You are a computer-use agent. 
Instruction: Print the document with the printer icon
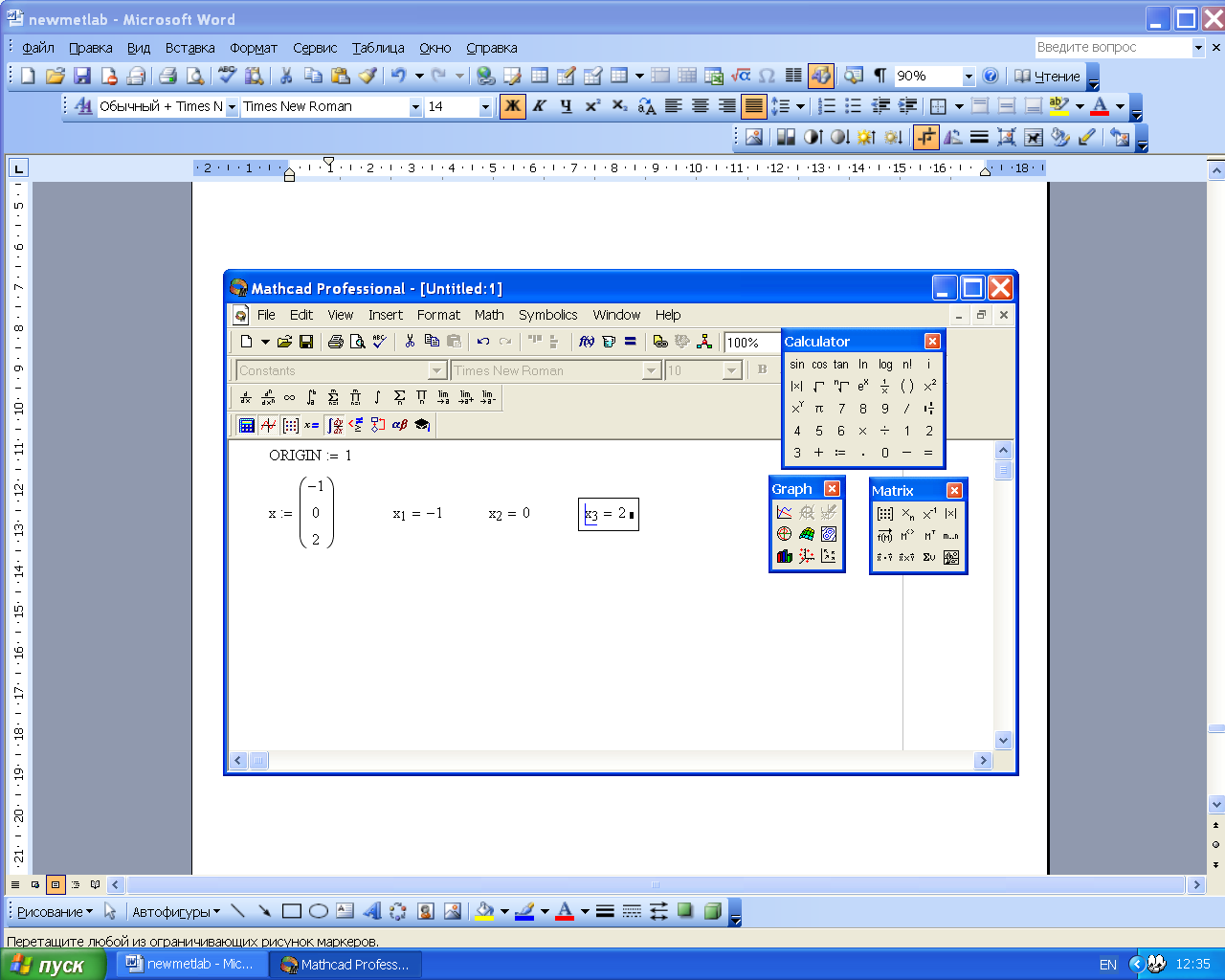point(168,76)
